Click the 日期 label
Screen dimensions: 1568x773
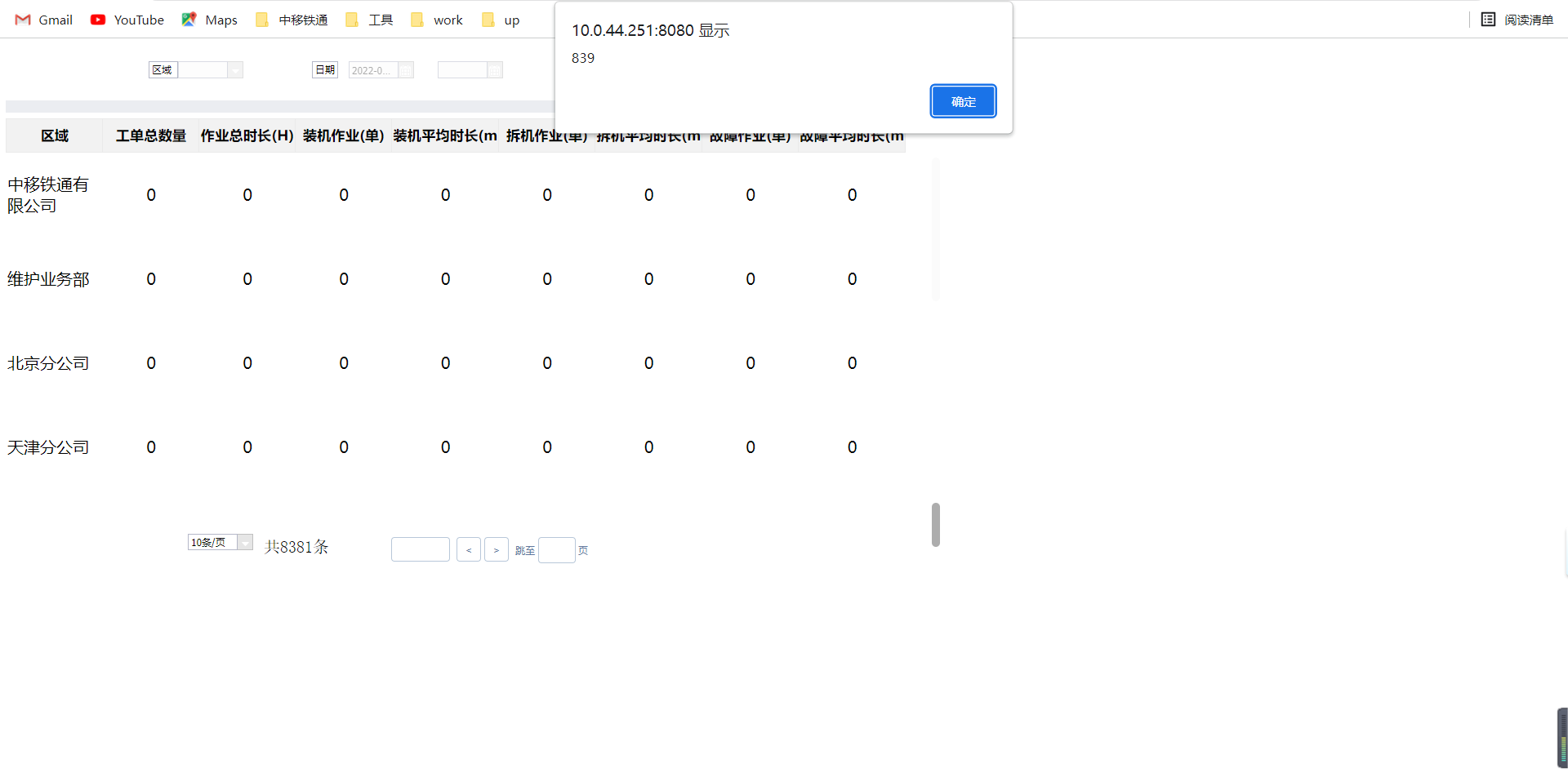(x=325, y=70)
